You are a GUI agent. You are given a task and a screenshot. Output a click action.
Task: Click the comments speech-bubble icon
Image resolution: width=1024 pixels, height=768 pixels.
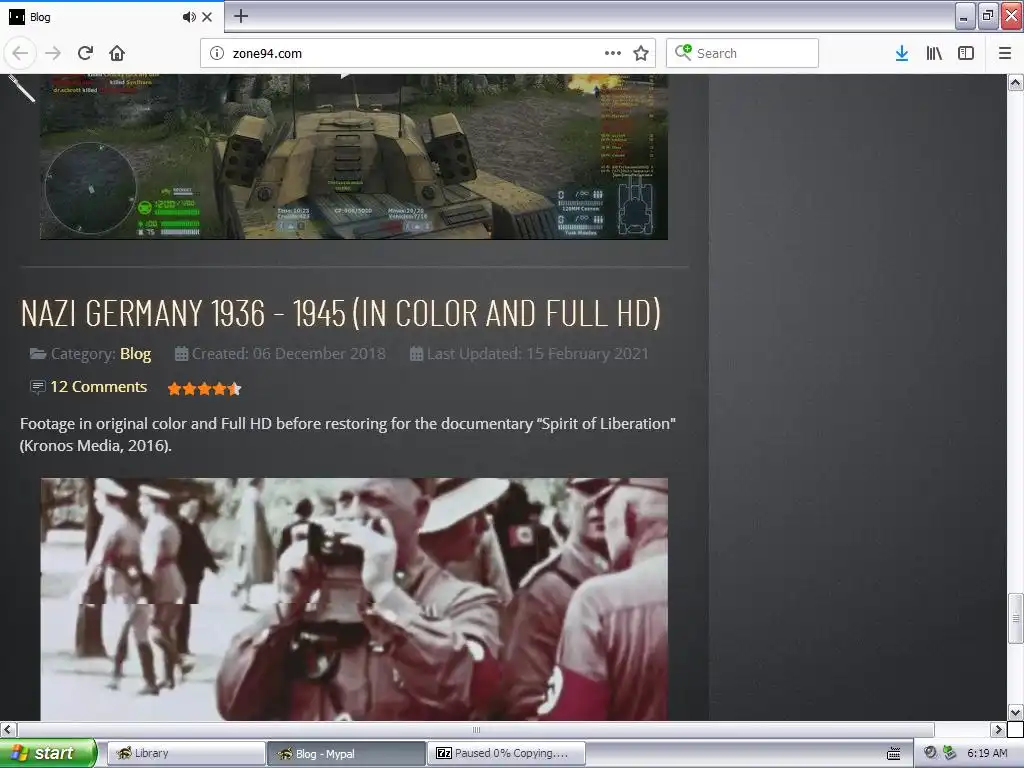[38, 387]
